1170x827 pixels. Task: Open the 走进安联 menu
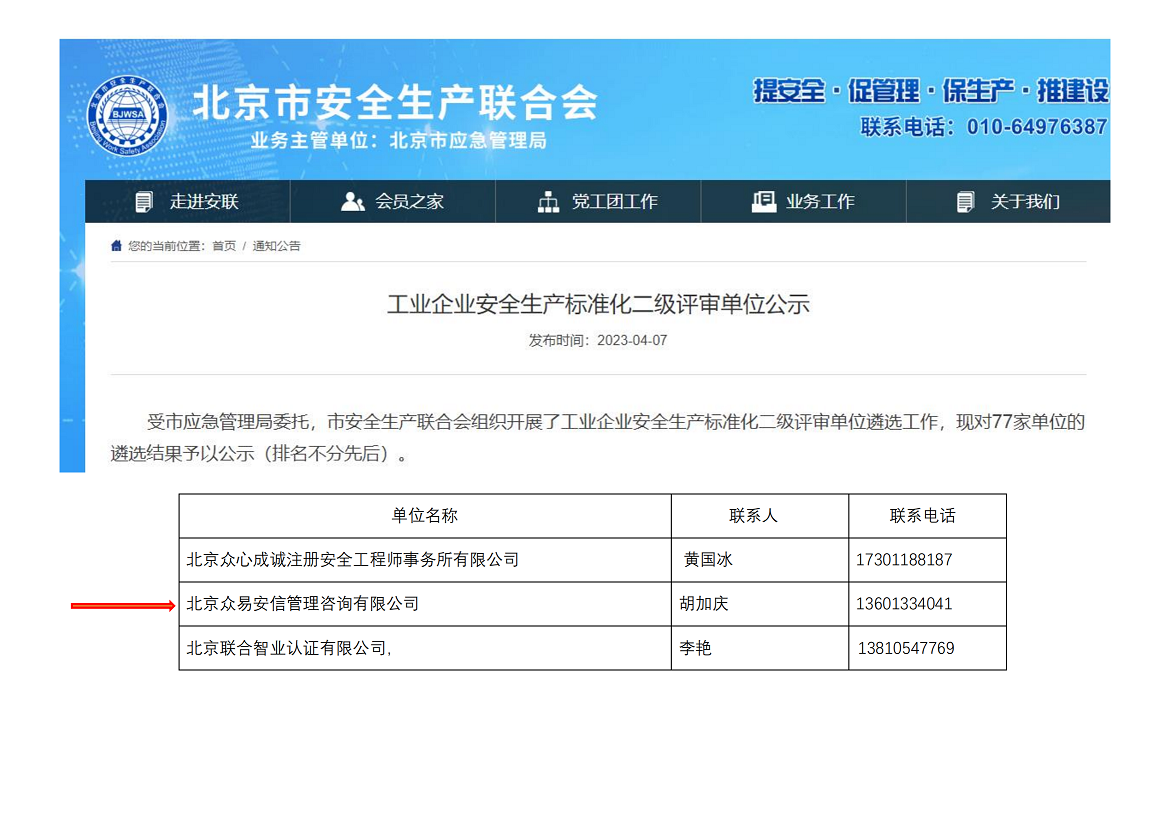pyautogui.click(x=187, y=202)
